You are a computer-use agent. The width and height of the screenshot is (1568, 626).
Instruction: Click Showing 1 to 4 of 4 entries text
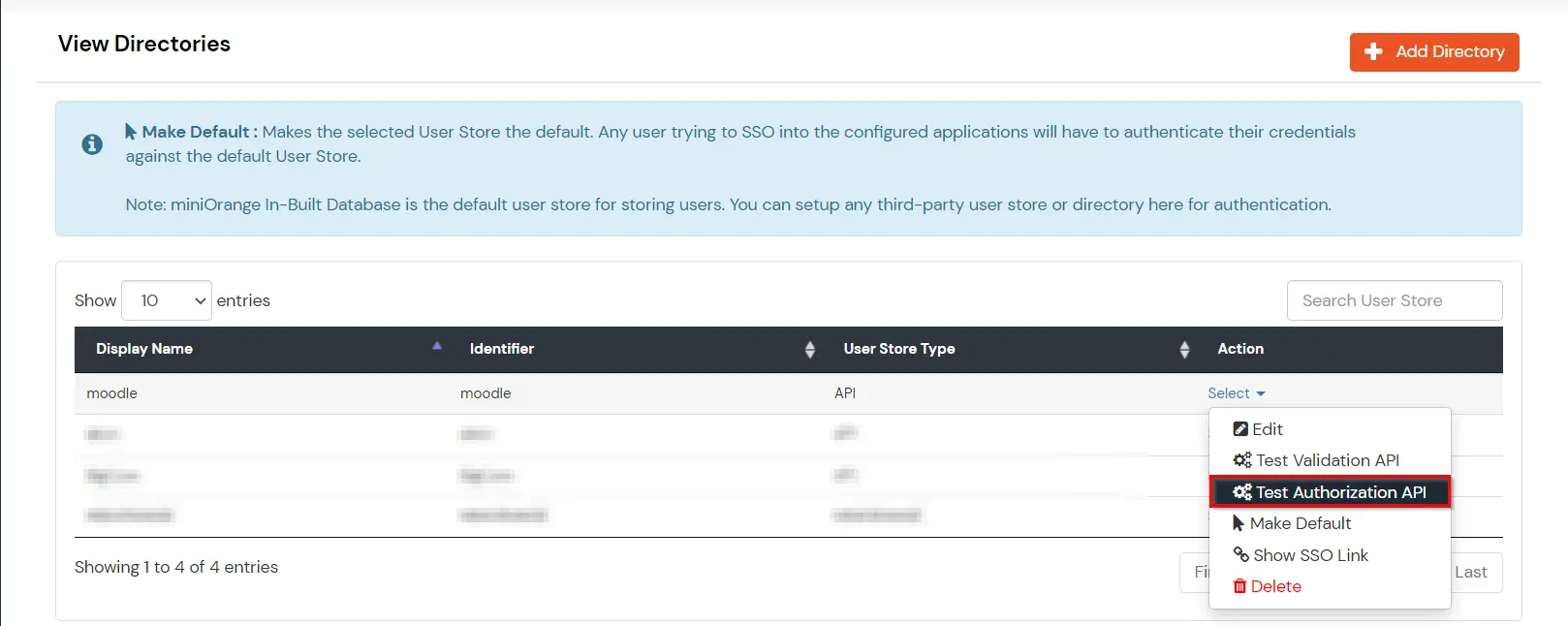click(176, 567)
